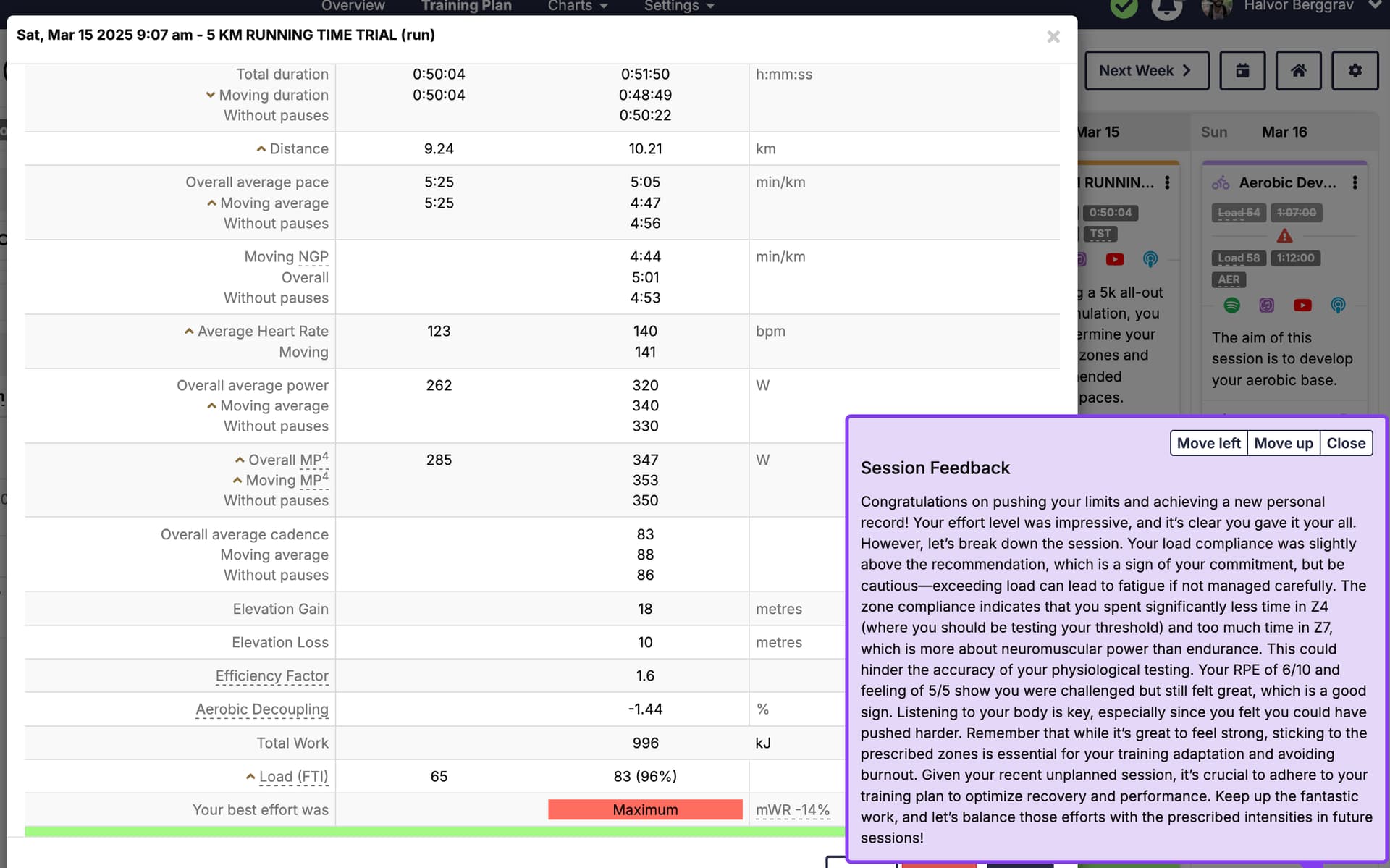Viewport: 1390px width, 868px height.
Task: Collapse the Load (FTI) chevron
Action: click(x=250, y=776)
